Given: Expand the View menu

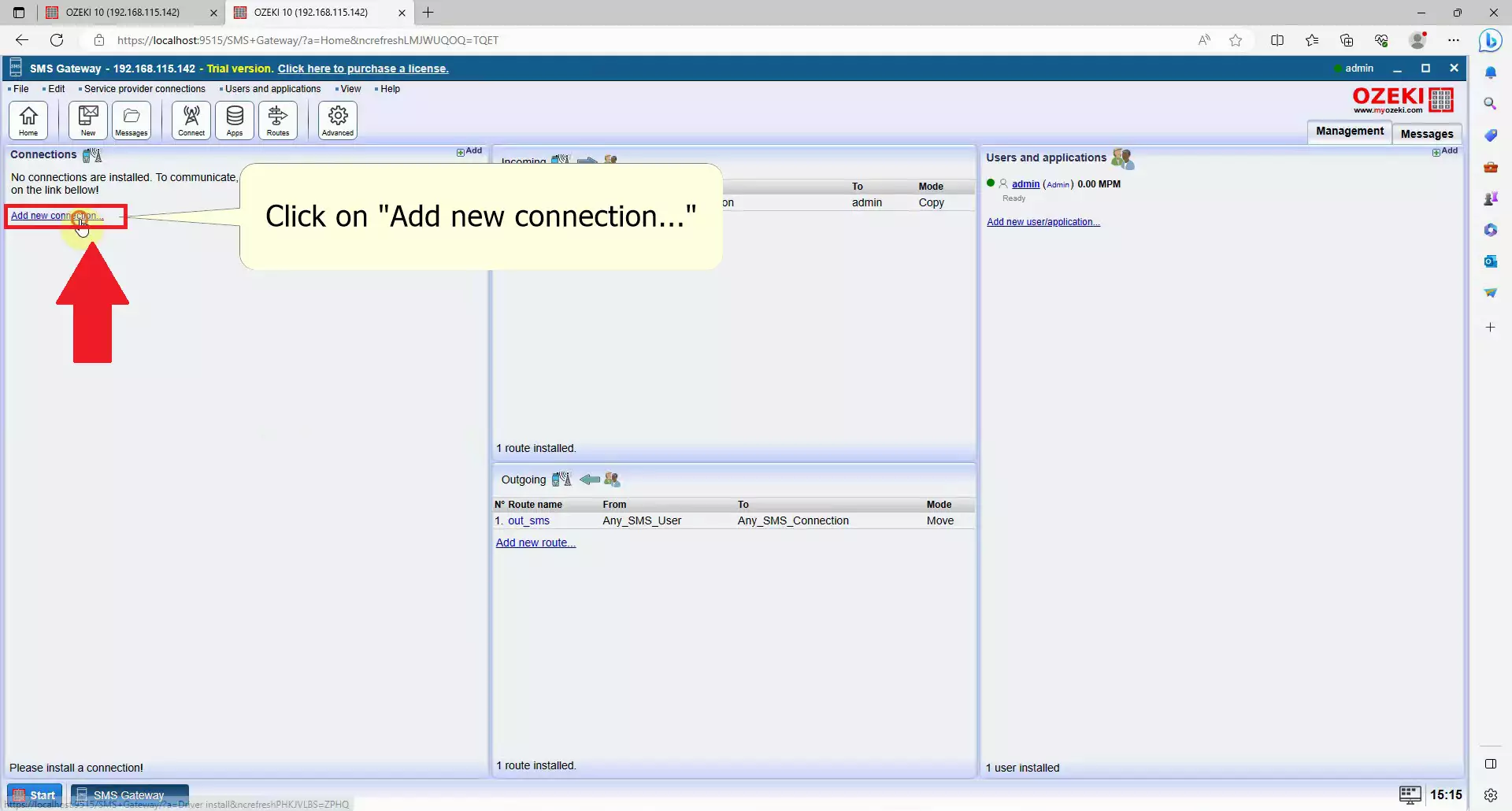Looking at the screenshot, I should [350, 89].
